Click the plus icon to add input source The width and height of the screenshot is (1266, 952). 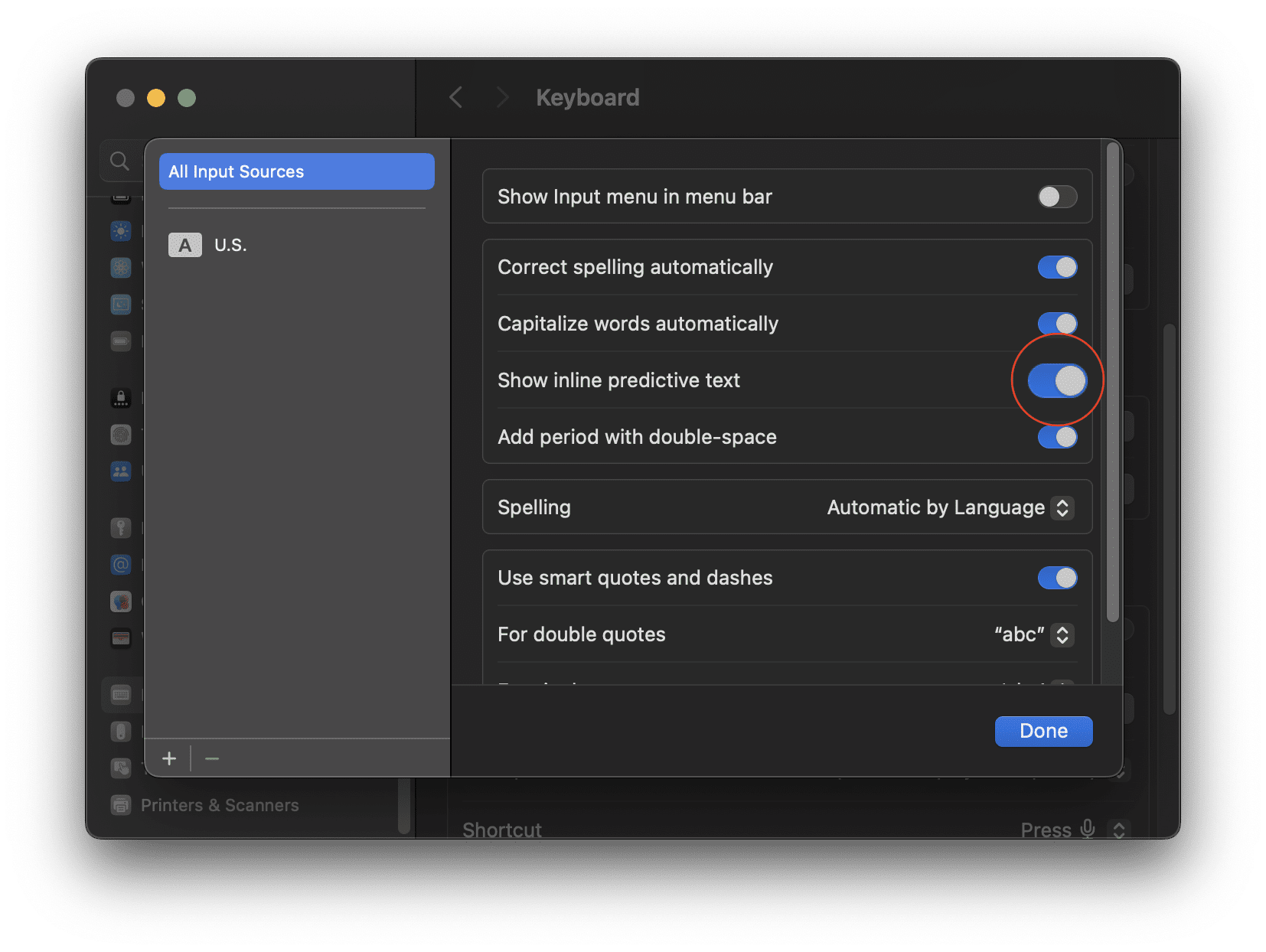169,758
